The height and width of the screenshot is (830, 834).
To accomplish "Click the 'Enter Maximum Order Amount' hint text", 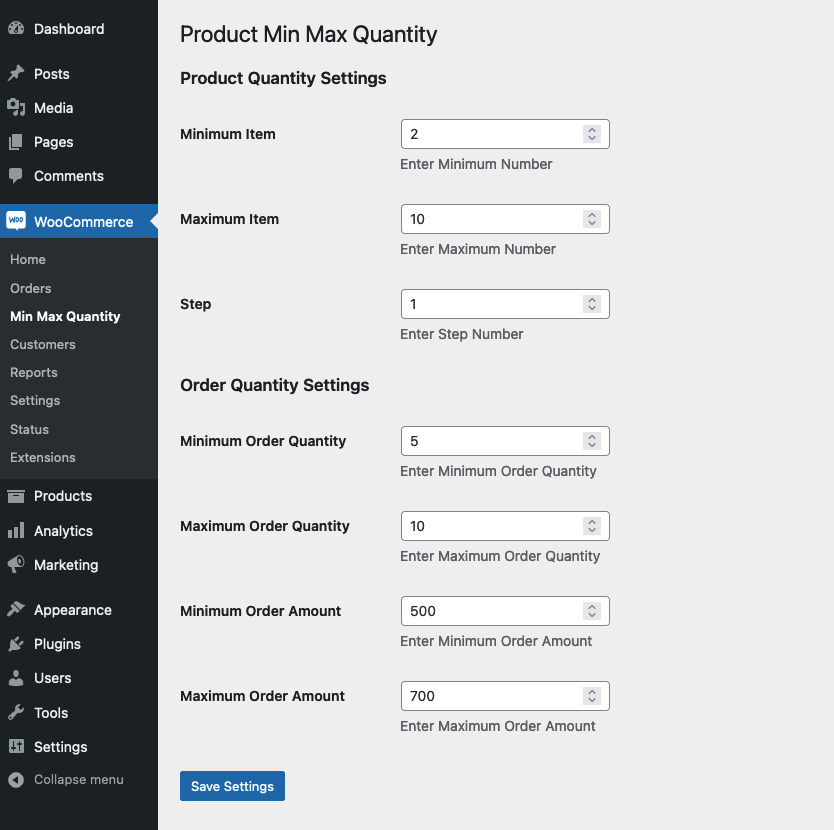I will click(x=498, y=726).
